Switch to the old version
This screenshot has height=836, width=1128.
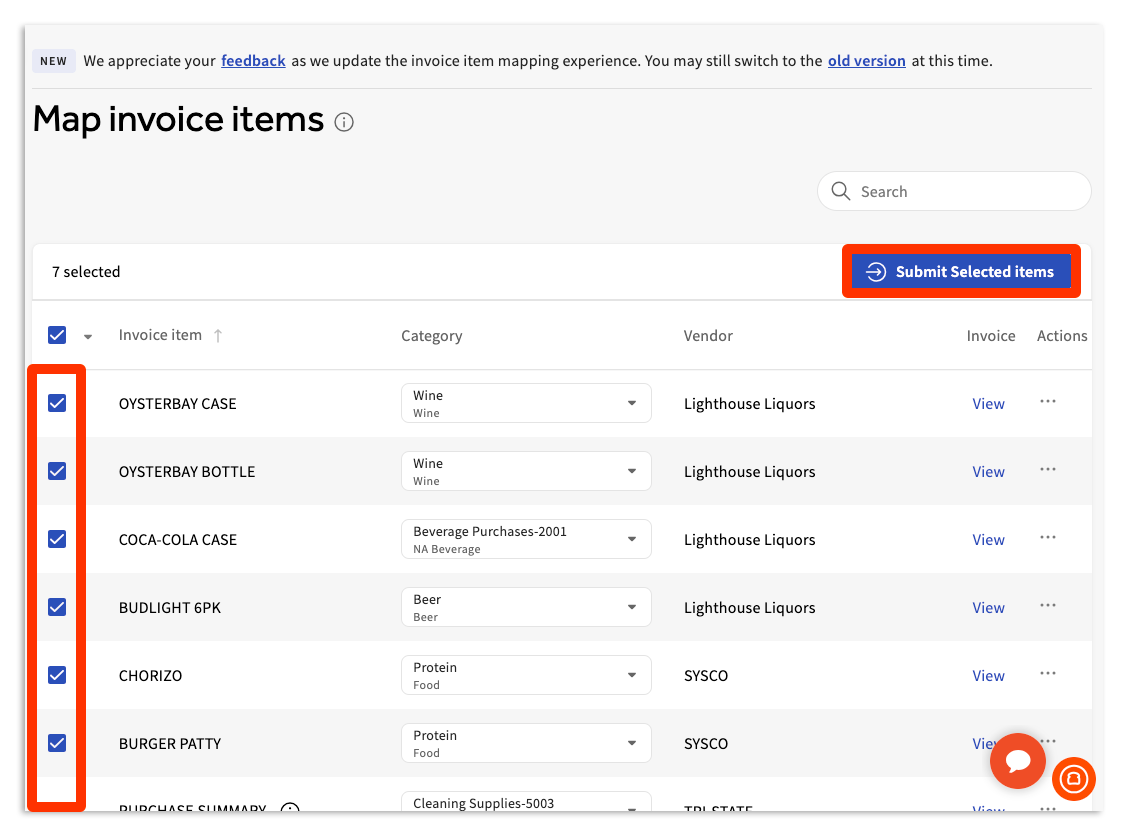[x=866, y=60]
